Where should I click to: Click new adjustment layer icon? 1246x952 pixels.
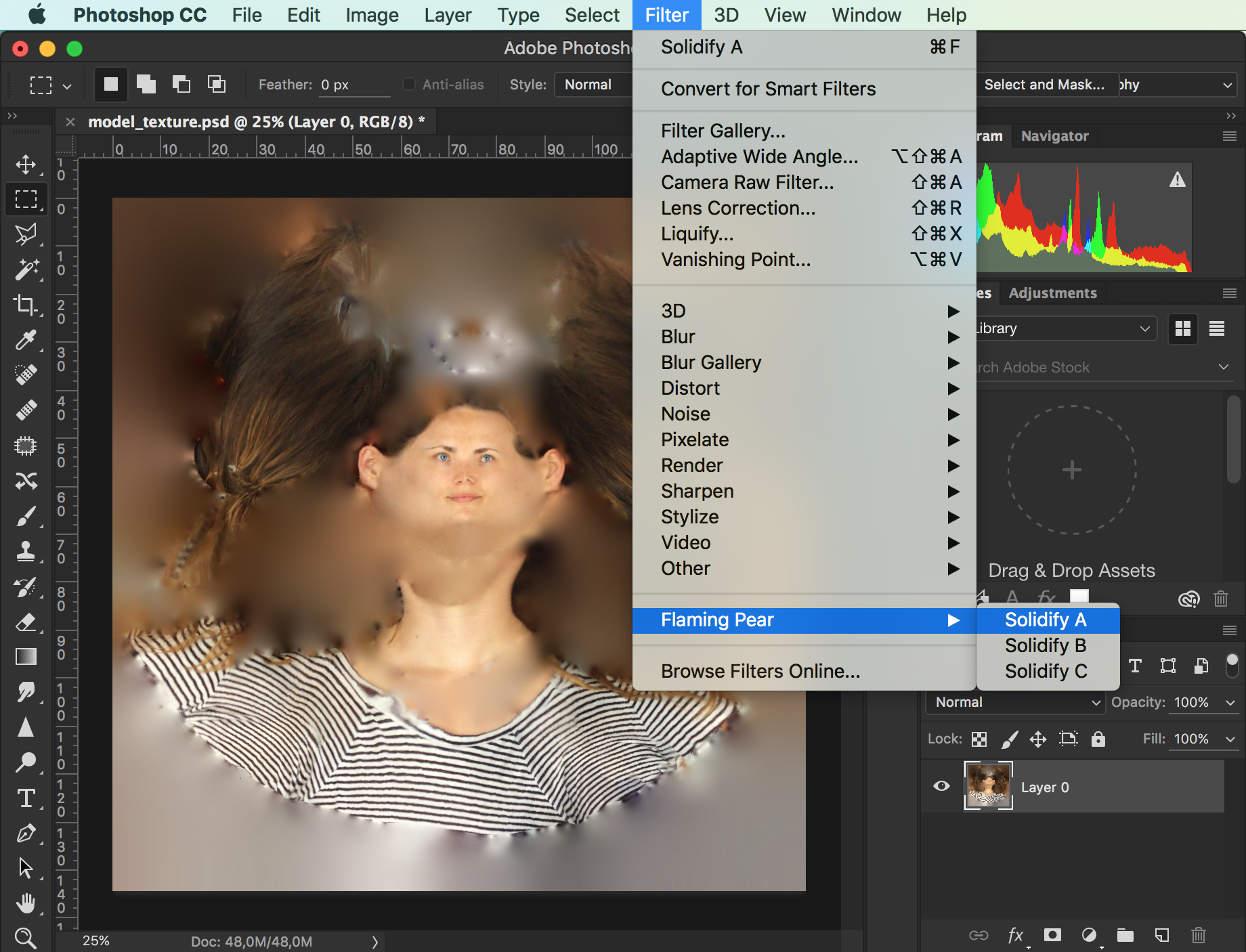click(x=1089, y=935)
